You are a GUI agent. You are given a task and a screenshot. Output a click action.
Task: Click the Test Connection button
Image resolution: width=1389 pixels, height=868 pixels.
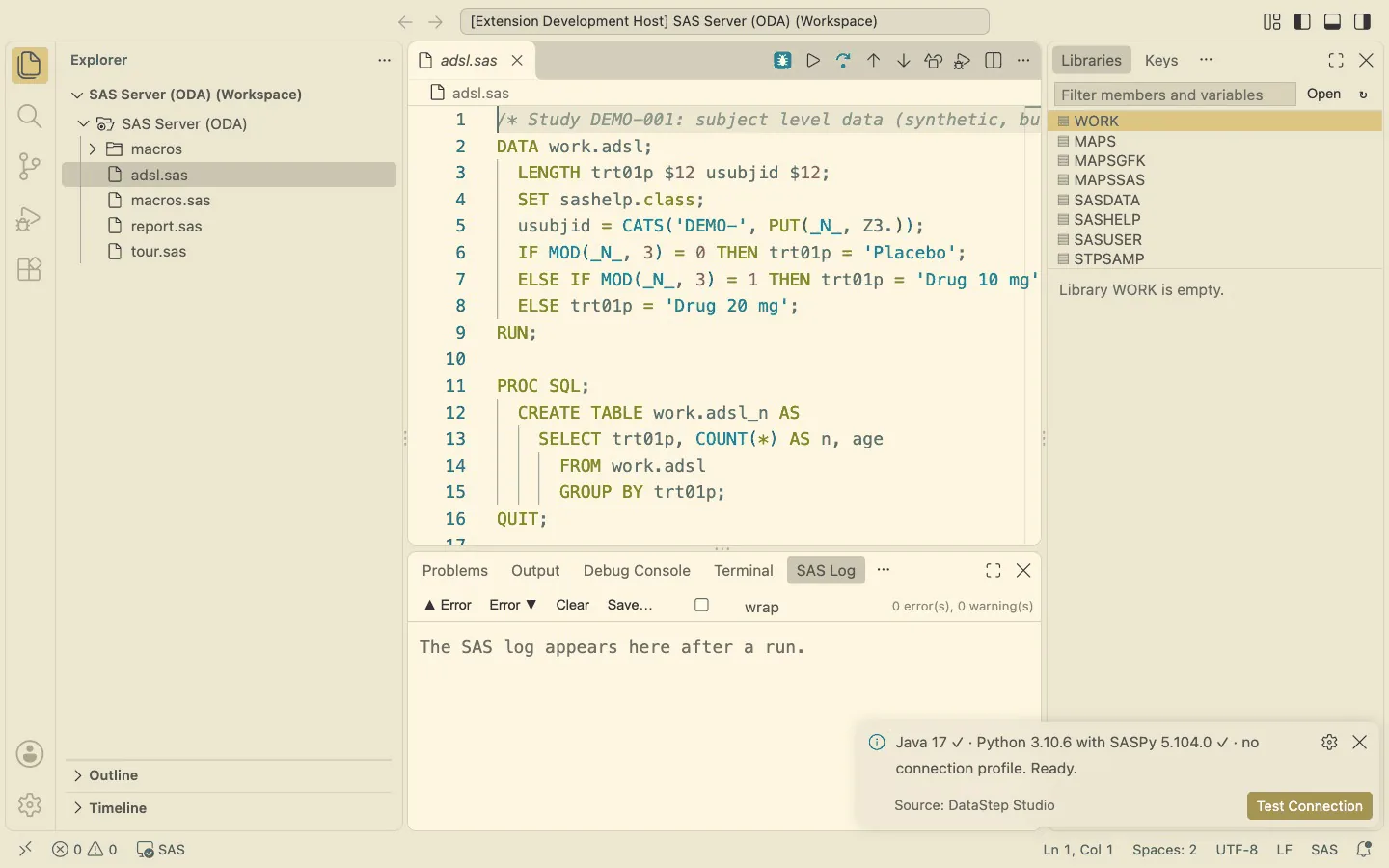1309,806
